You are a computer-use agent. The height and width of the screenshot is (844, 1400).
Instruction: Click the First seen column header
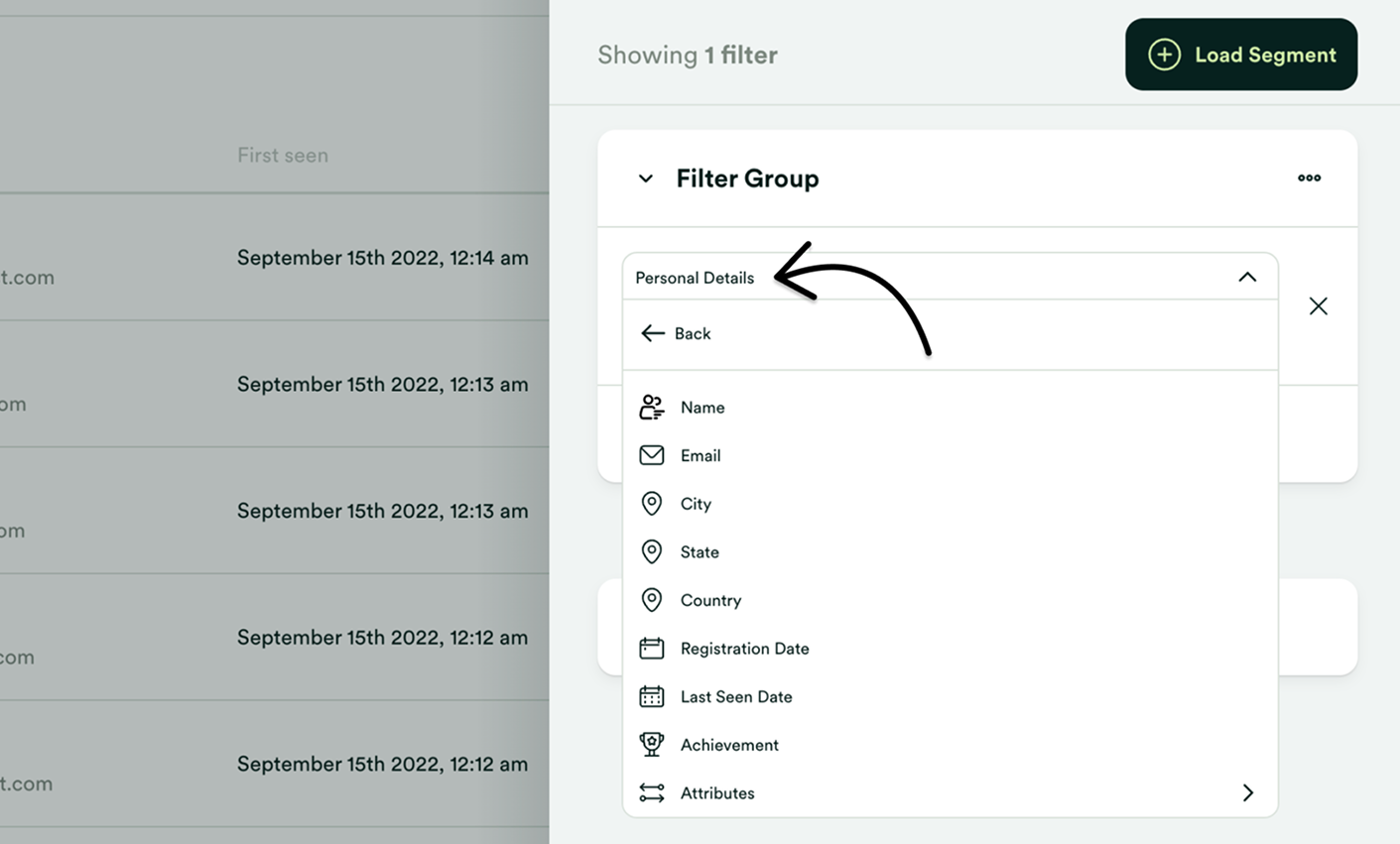[x=283, y=155]
